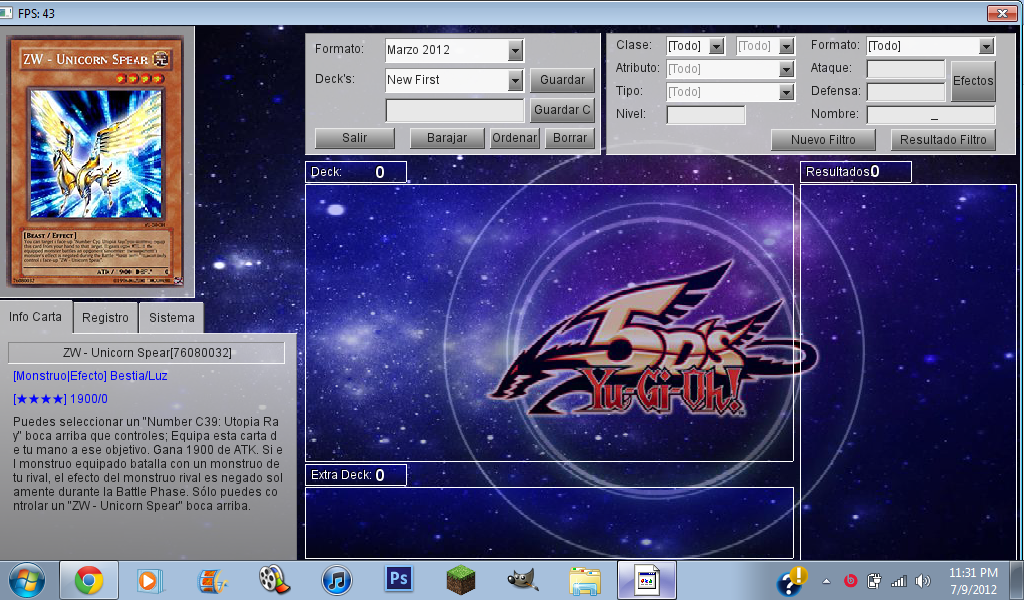The image size is (1024, 600).
Task: Click the text [Monstruo|Efecto] Bestia/Luz
Action: 90,376
